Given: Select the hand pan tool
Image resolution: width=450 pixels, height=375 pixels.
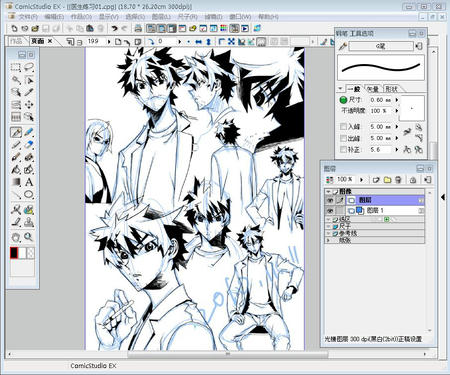Looking at the screenshot, I should point(16,237).
